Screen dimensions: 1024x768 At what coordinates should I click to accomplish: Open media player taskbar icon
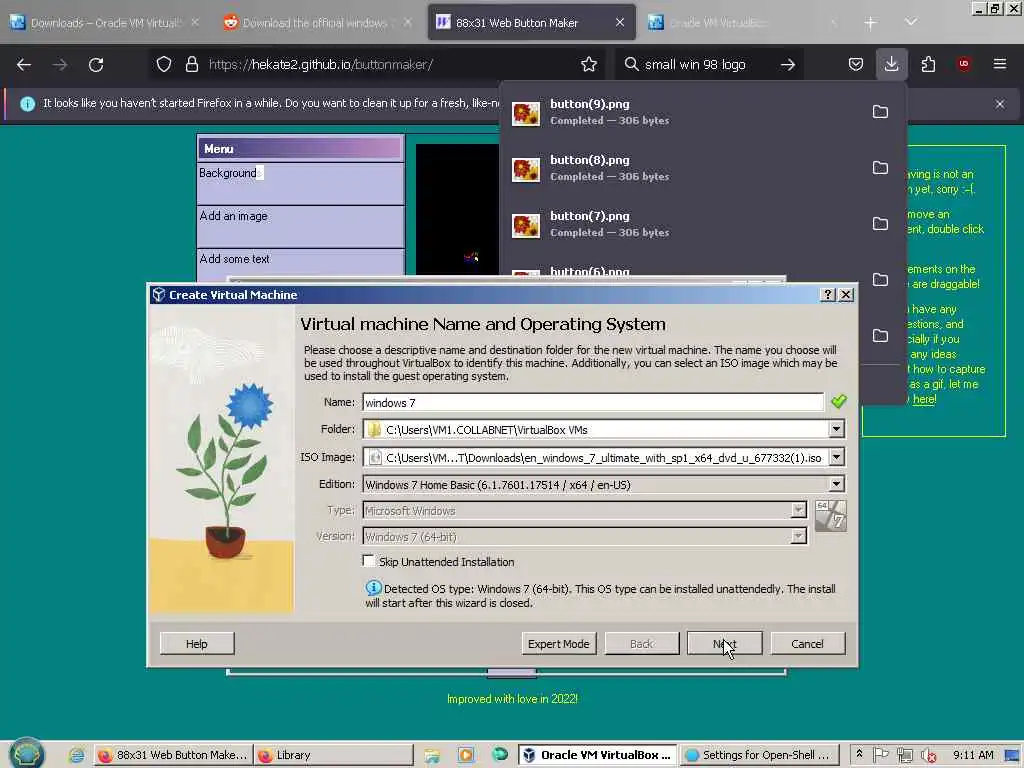tap(466, 755)
